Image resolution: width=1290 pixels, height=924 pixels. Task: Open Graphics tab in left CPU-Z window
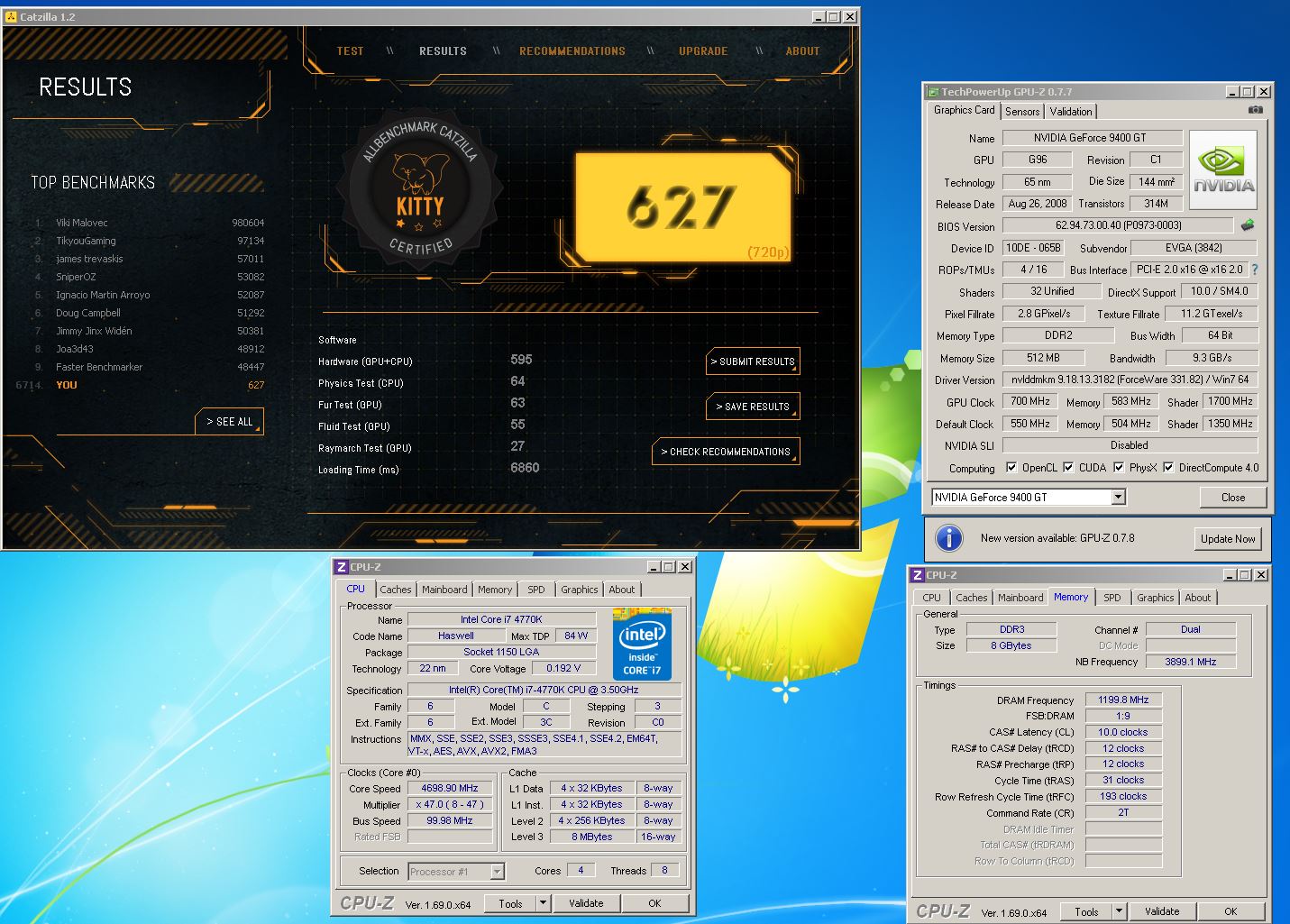click(x=579, y=590)
